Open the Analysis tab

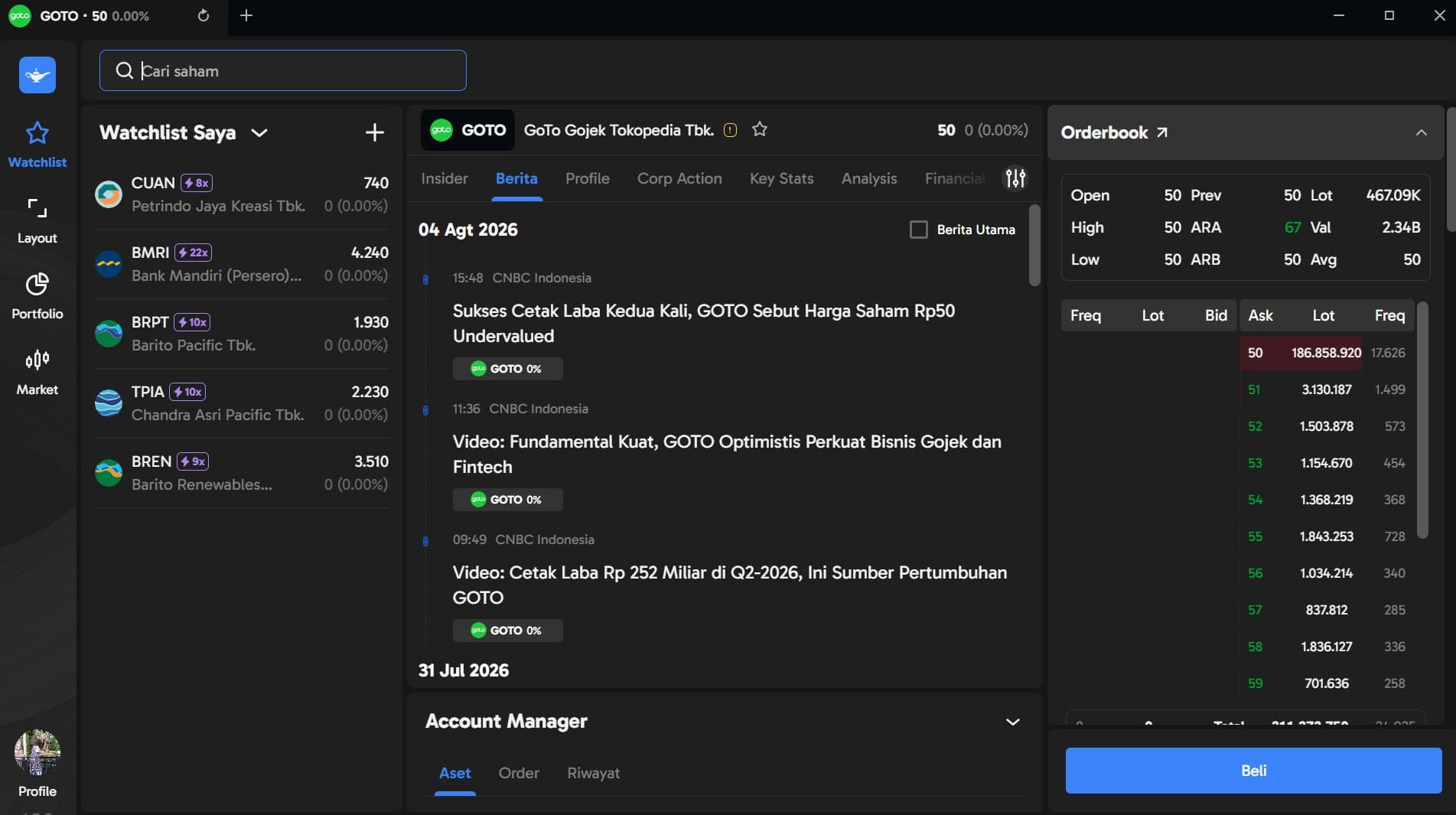coord(869,178)
